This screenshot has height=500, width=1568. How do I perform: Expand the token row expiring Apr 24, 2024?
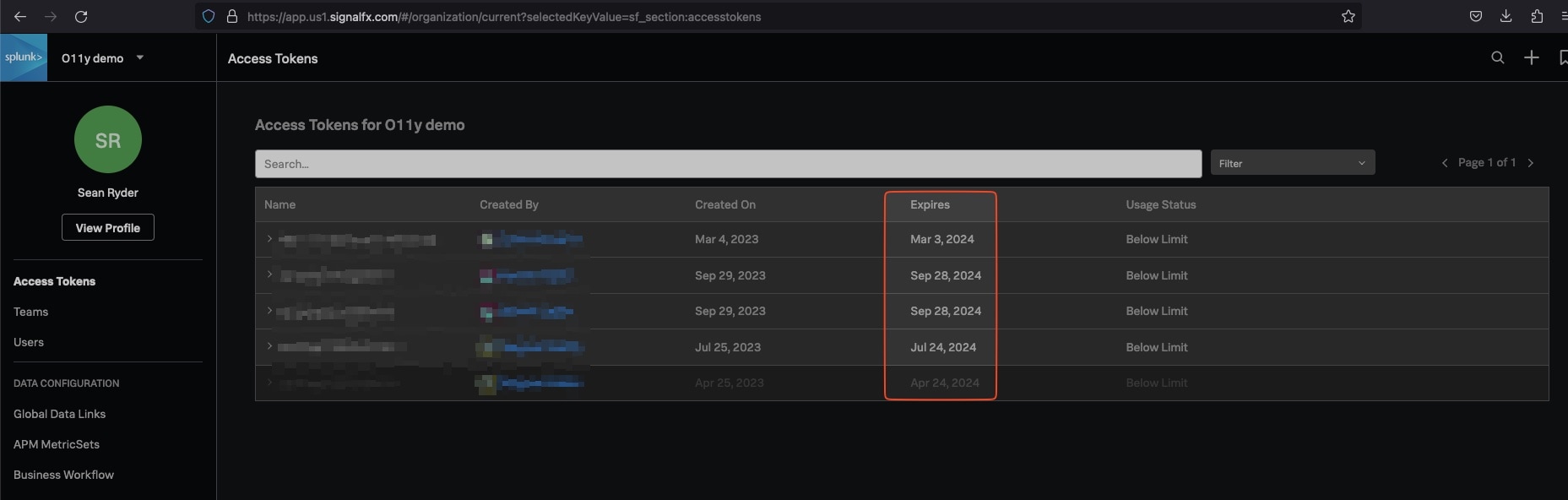click(x=269, y=383)
